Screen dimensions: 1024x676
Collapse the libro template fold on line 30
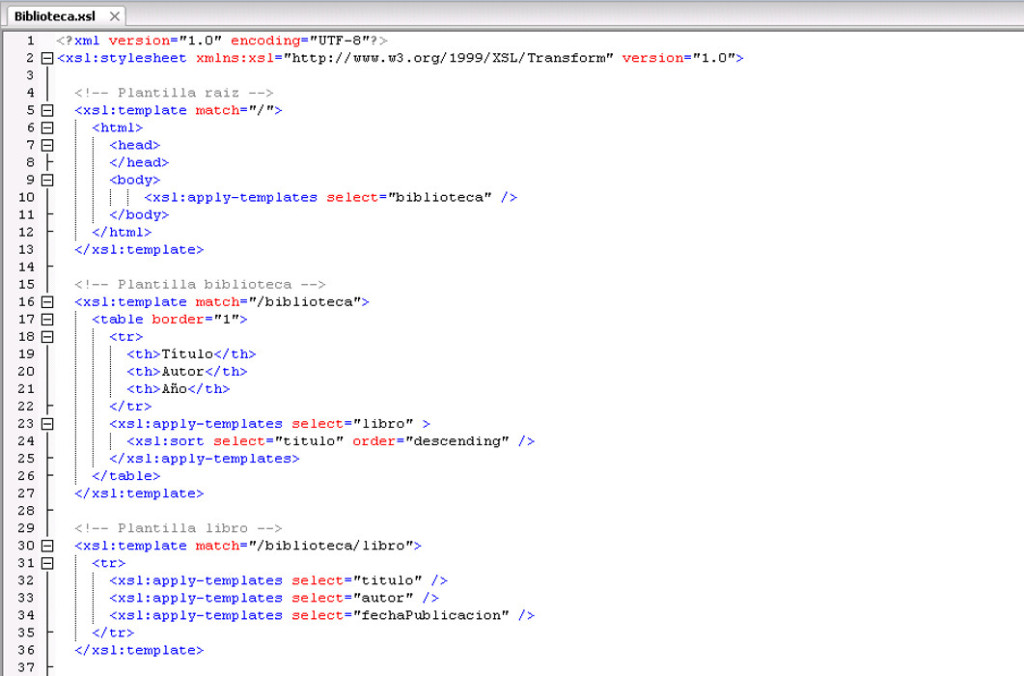[x=47, y=546]
